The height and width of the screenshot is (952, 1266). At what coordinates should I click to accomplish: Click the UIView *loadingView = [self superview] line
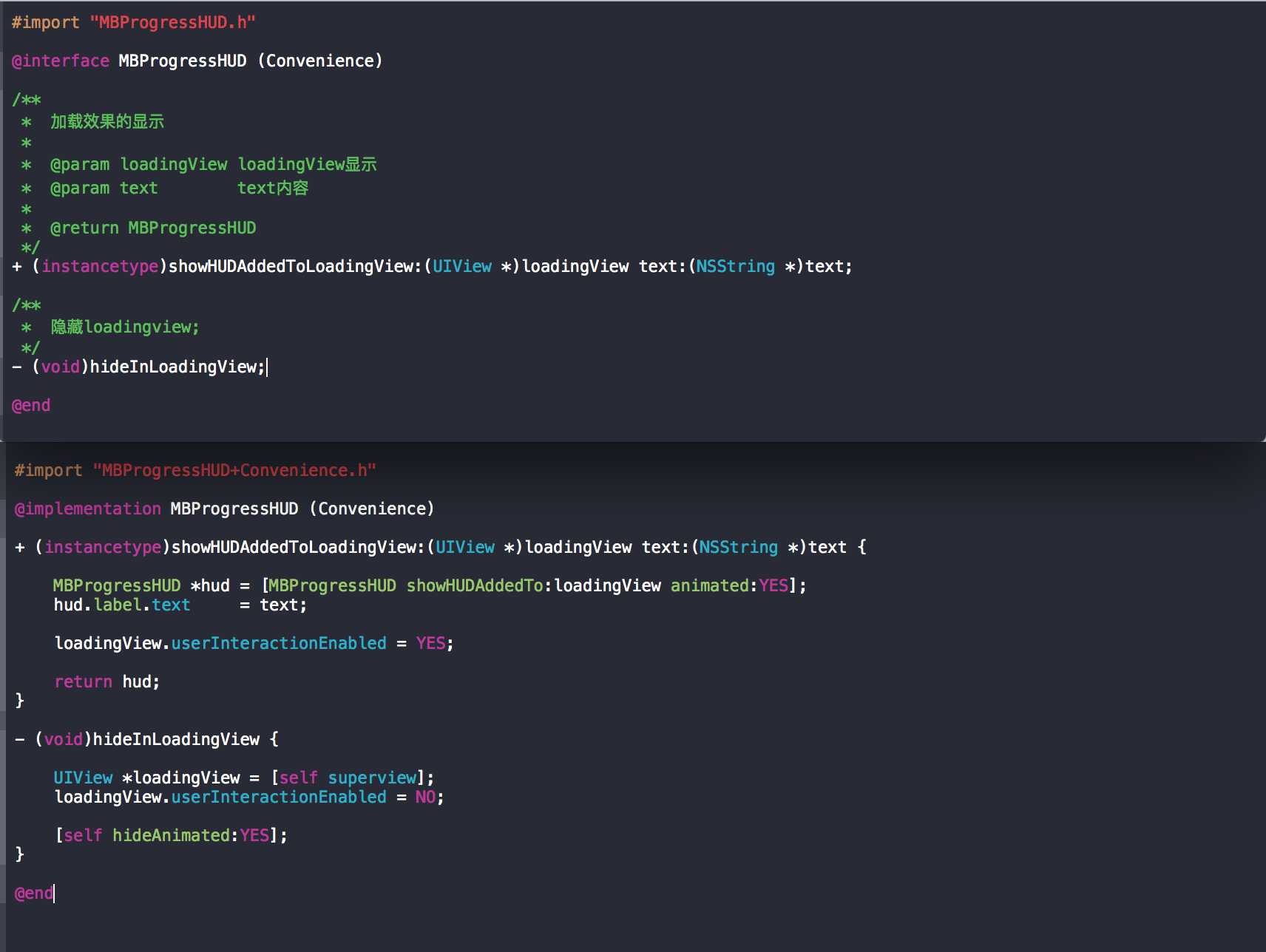[244, 778]
